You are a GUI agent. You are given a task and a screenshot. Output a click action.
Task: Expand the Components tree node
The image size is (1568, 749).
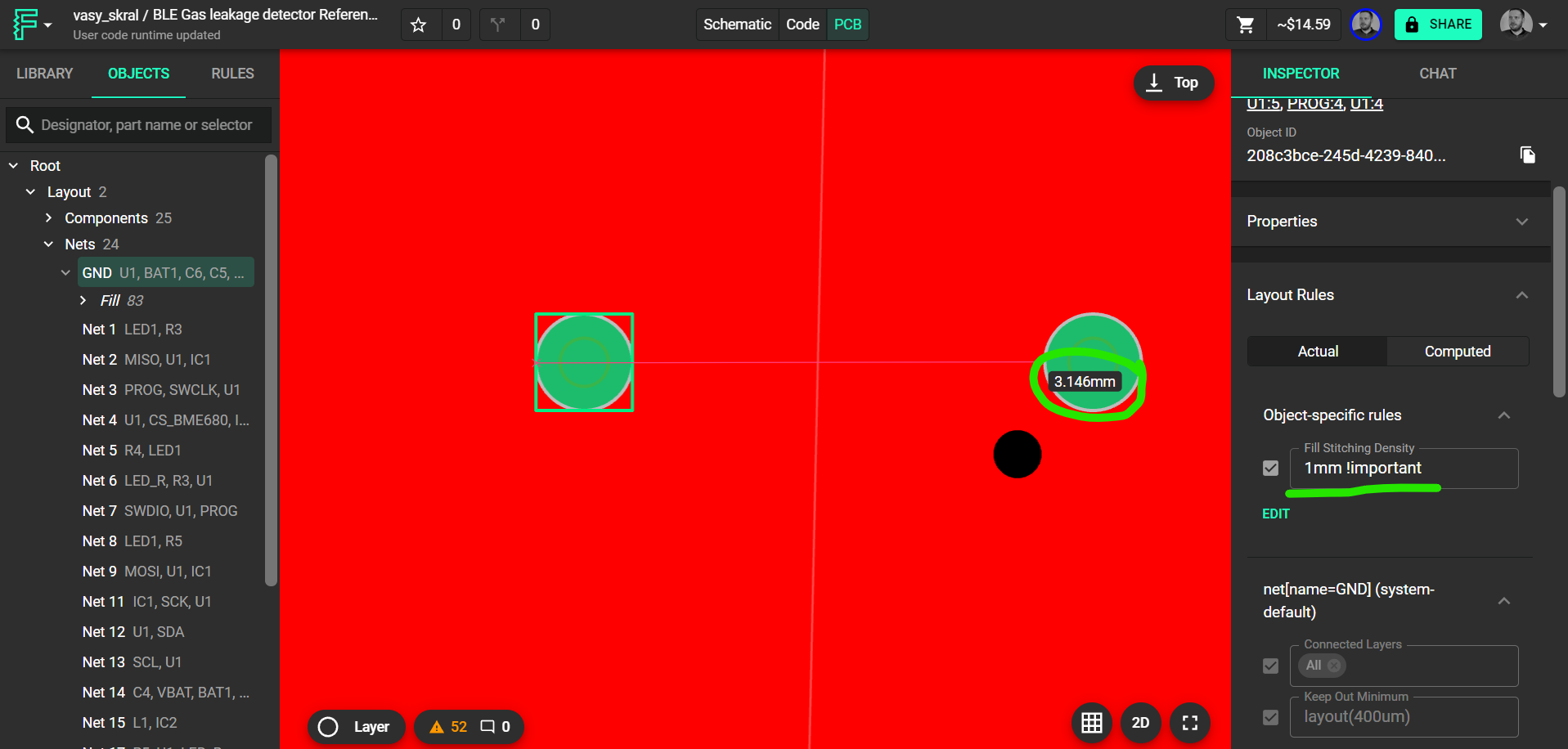pos(49,218)
